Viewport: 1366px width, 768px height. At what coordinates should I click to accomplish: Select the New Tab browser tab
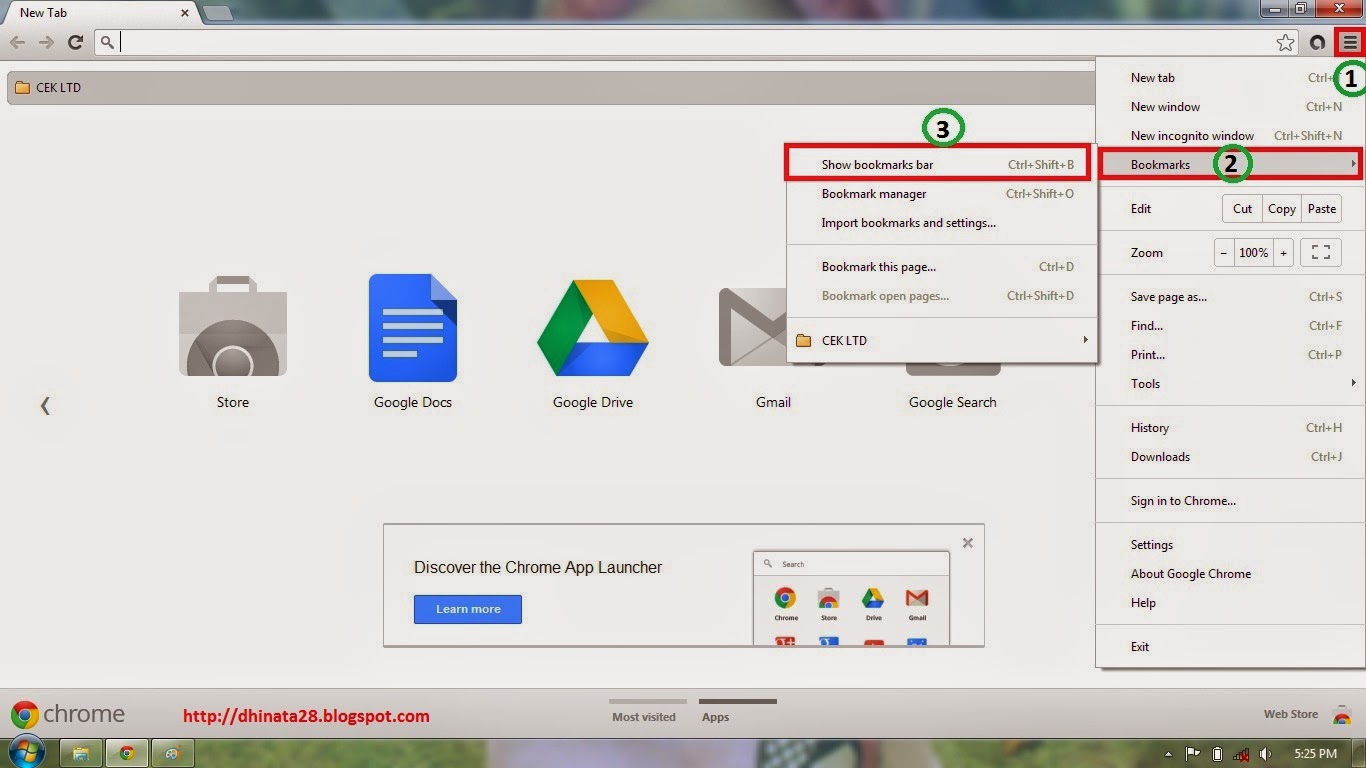click(x=98, y=13)
